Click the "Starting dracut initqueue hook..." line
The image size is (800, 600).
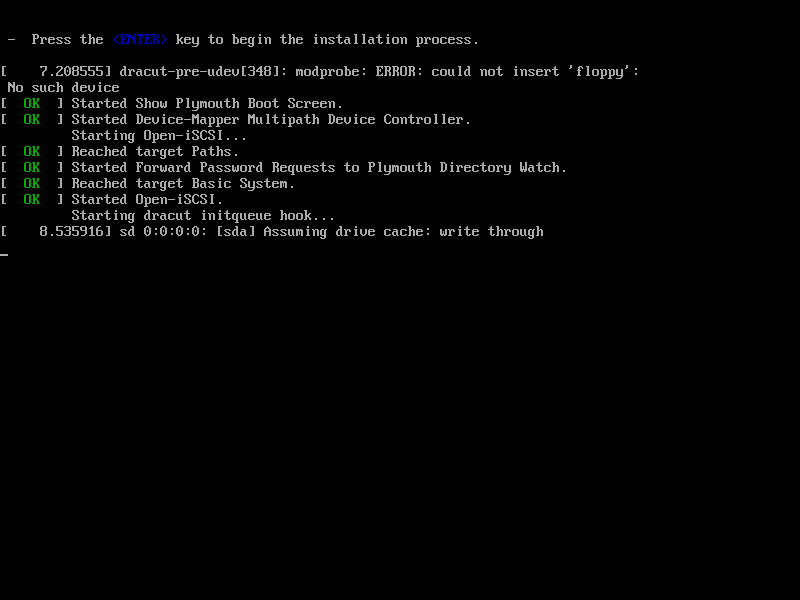click(x=203, y=216)
